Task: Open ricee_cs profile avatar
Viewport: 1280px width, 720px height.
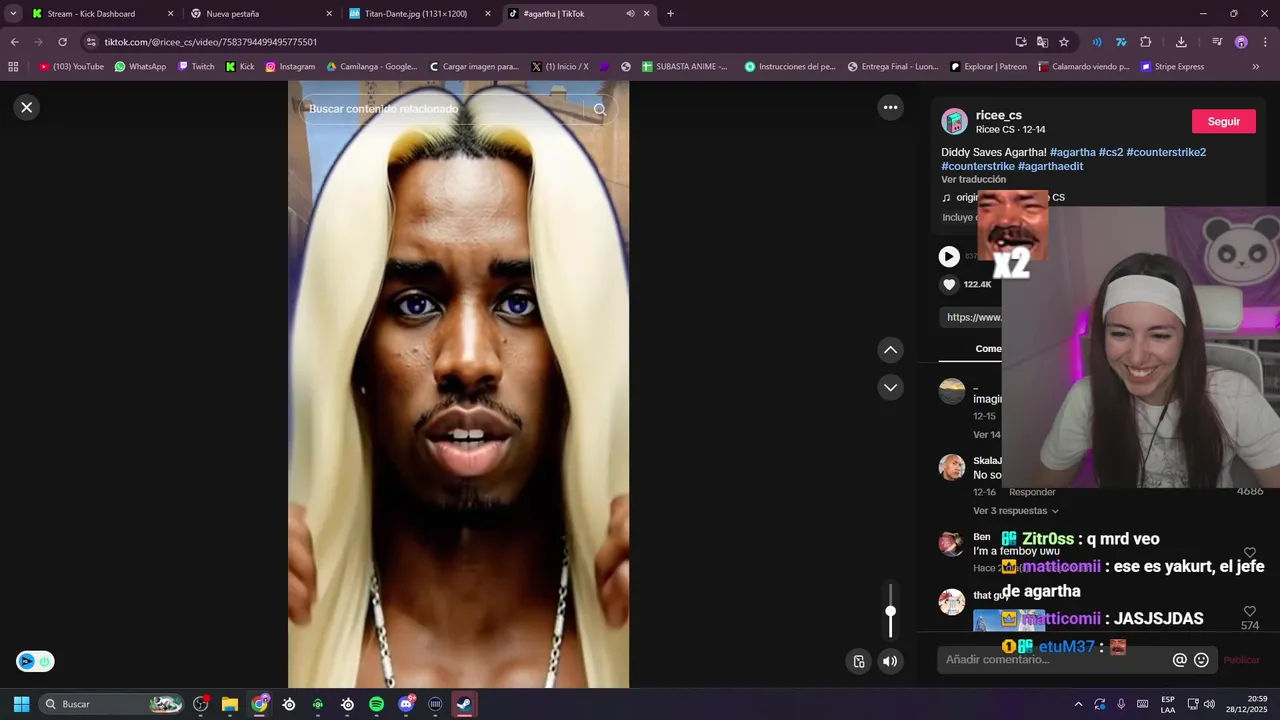Action: [955, 122]
